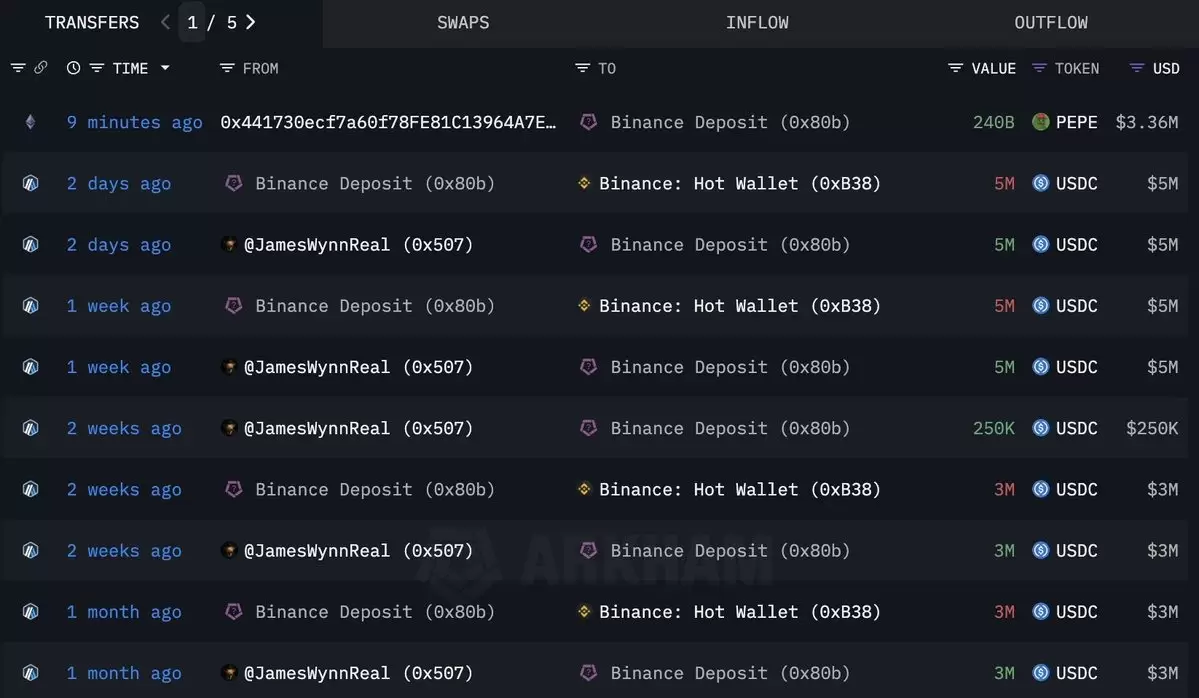Click JamesWynnReal avatar in $250K row
The width and height of the screenshot is (1199, 698).
pyautogui.click(x=229, y=427)
